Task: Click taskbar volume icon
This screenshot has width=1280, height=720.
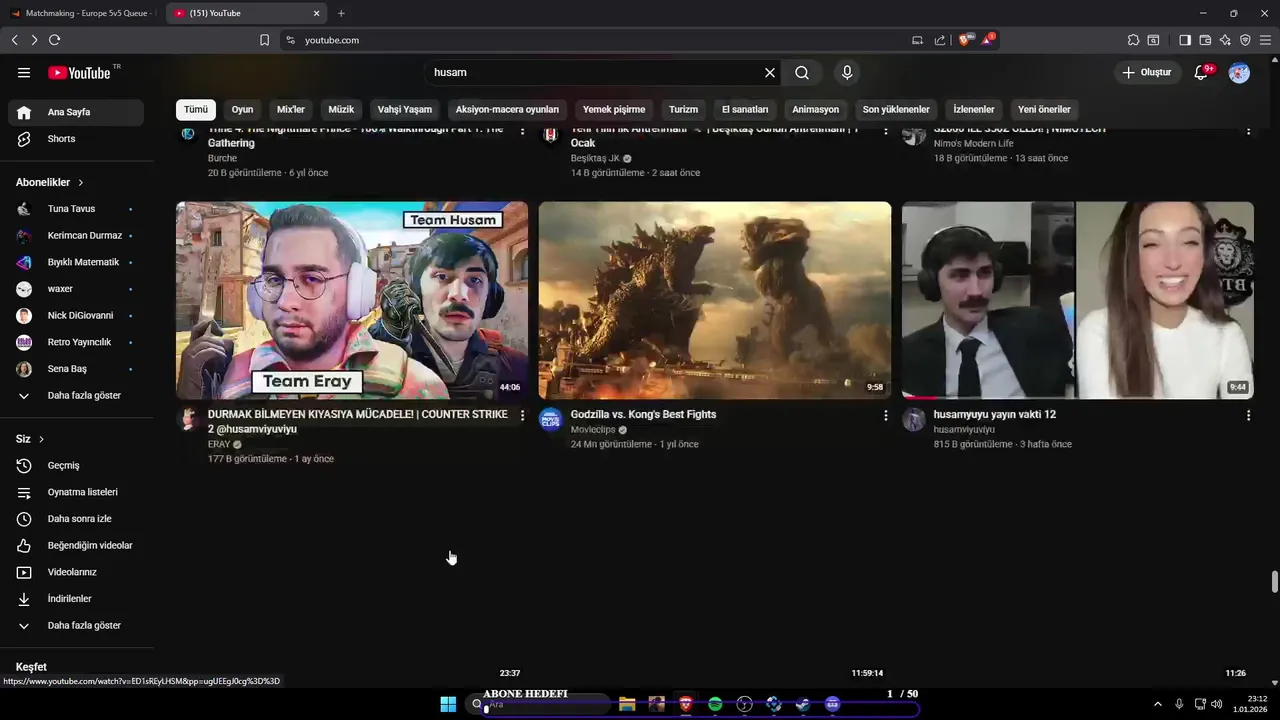Action: [x=1217, y=704]
